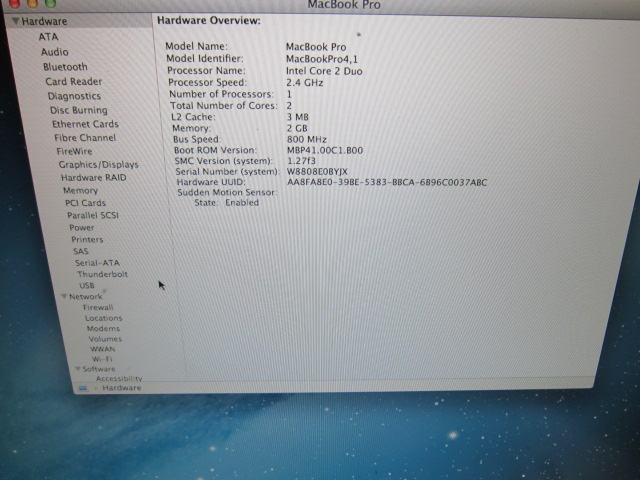This screenshot has width=640, height=480.
Task: Select the MacBookPro4,1 identifier value
Action: [322, 59]
